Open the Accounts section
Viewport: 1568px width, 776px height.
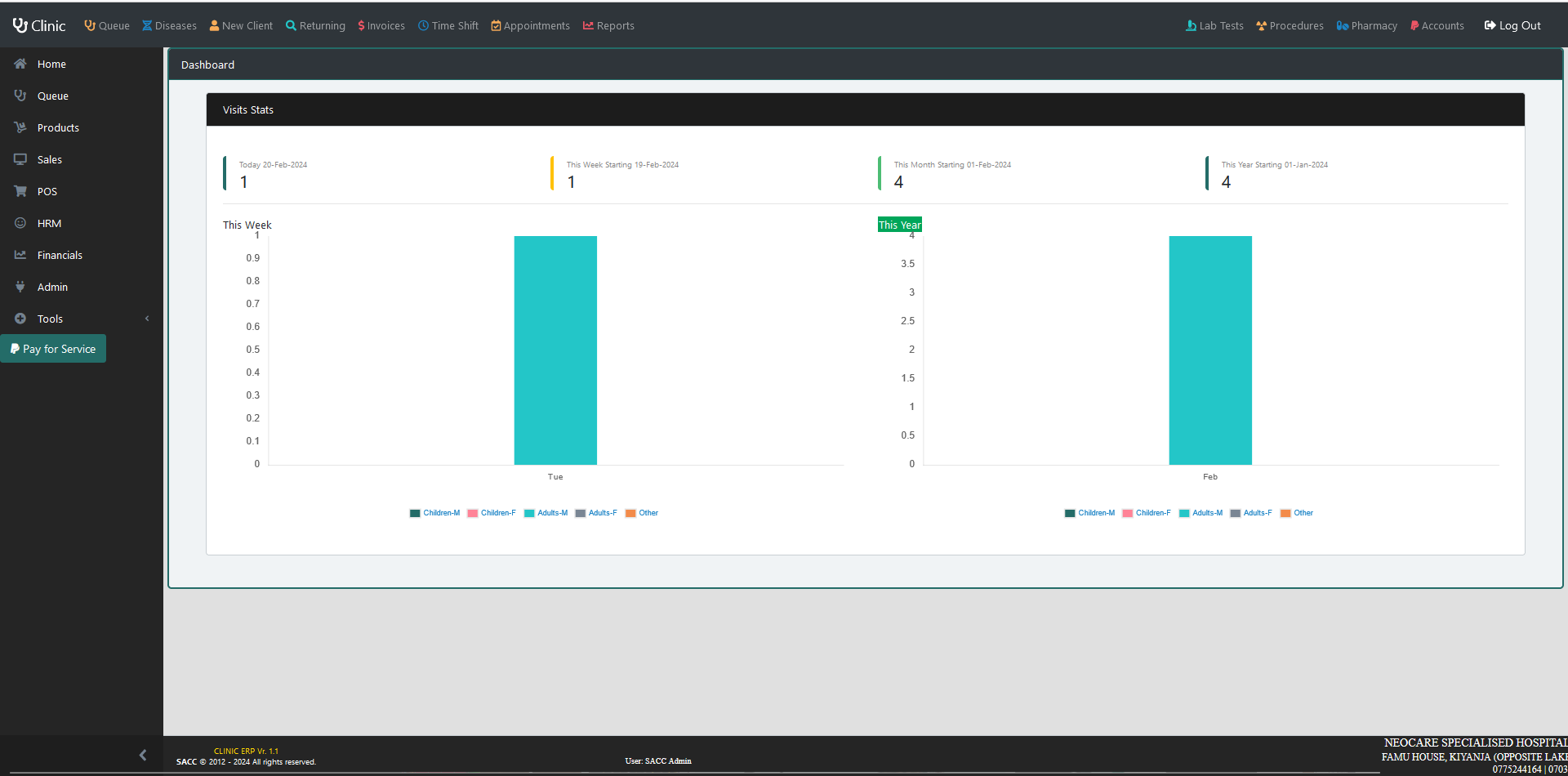pyautogui.click(x=1437, y=25)
